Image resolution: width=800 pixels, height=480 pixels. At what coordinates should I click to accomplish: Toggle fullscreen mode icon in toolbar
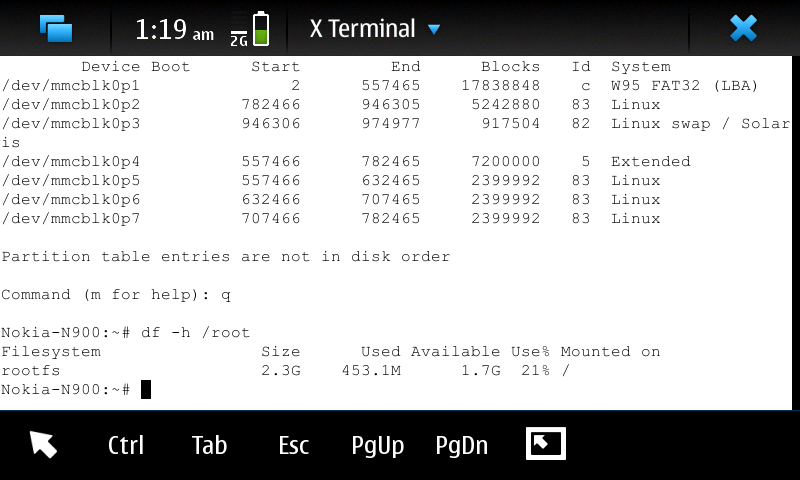(x=546, y=444)
